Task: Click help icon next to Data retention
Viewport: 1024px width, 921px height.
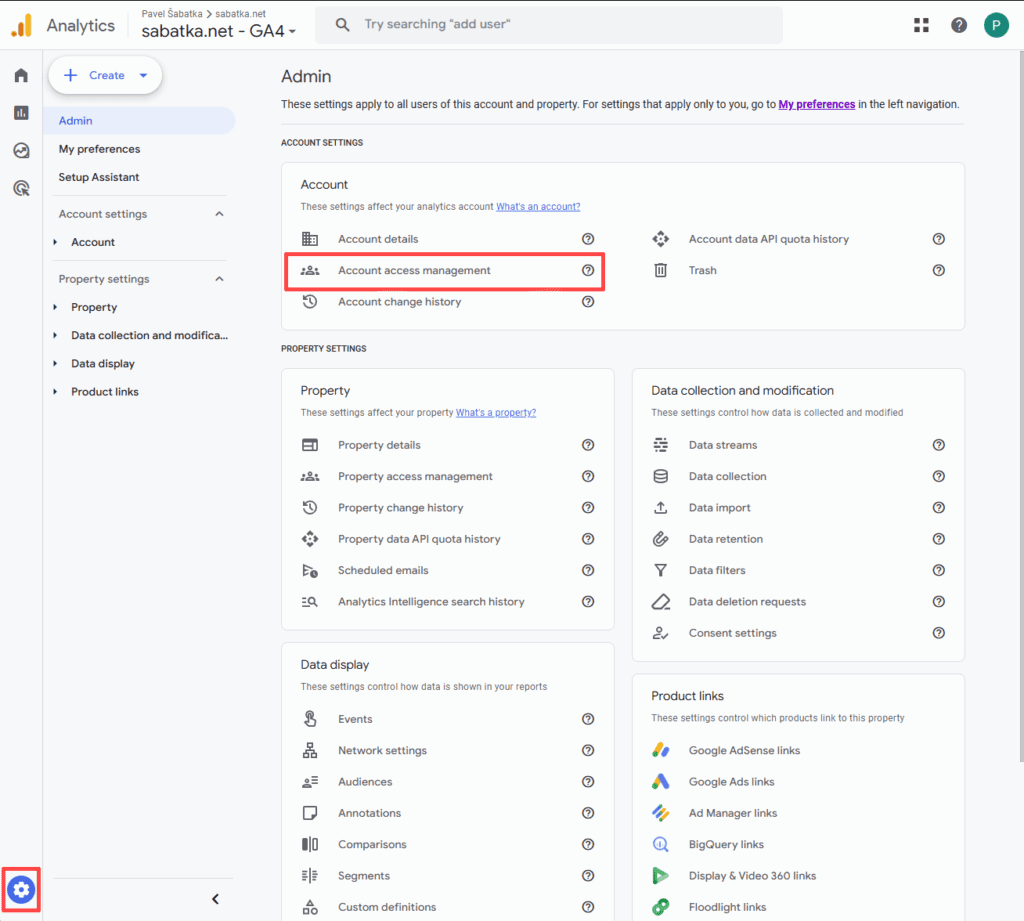Action: click(938, 539)
